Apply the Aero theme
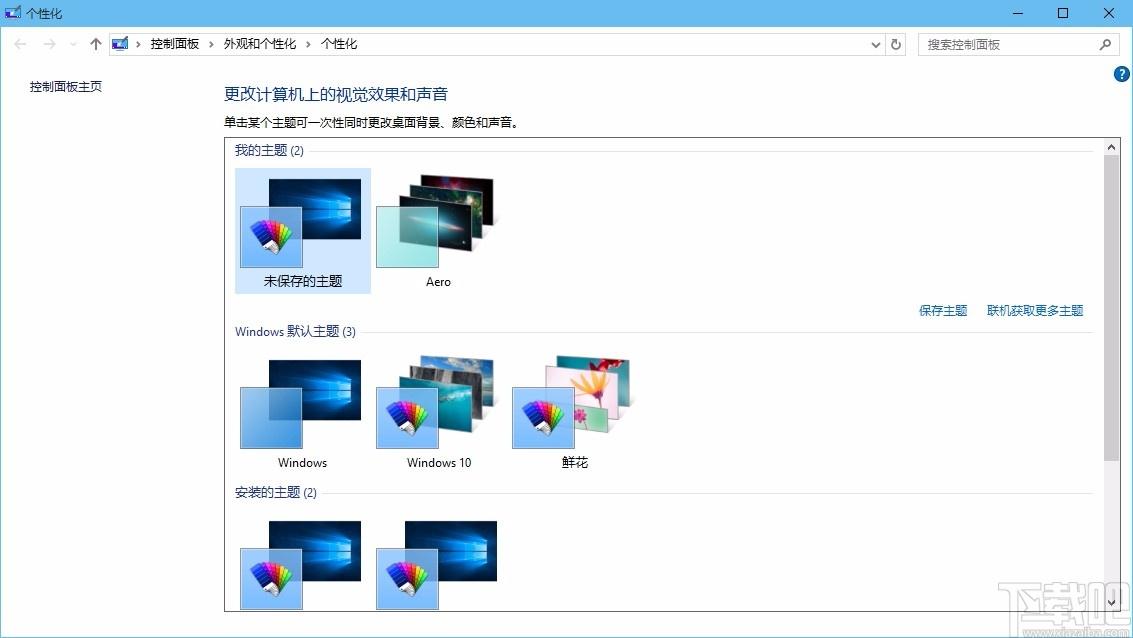 coord(438,230)
